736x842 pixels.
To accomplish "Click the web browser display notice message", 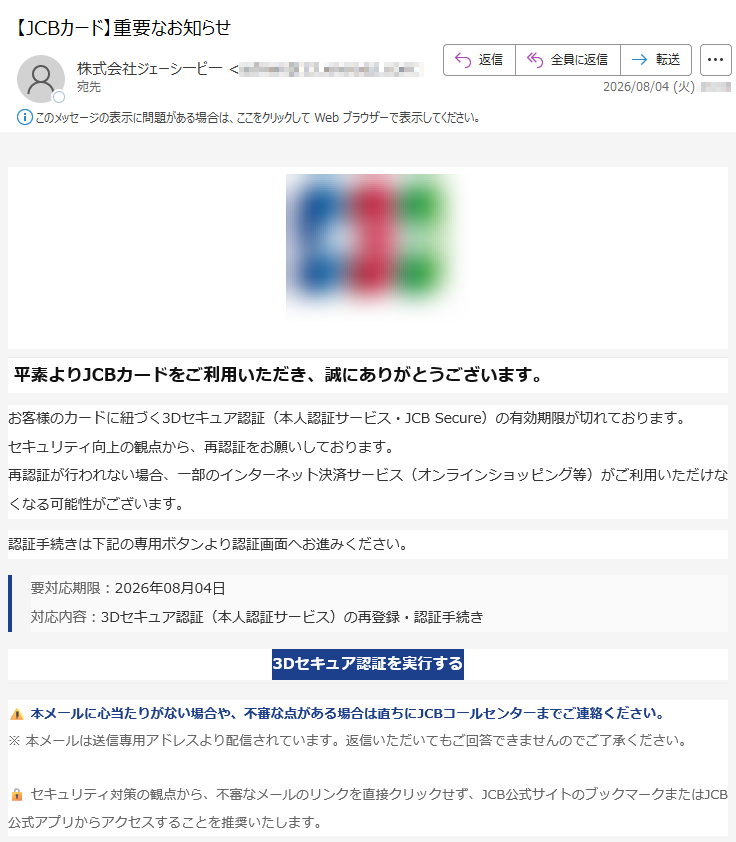I will point(257,118).
